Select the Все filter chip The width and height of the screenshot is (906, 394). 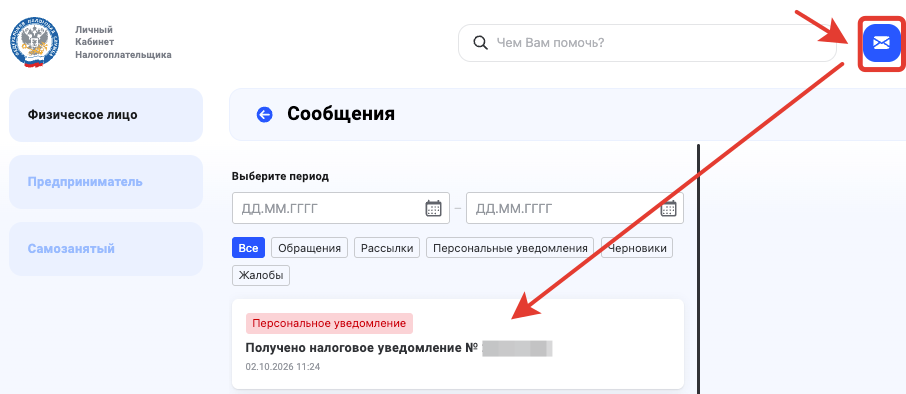click(248, 248)
